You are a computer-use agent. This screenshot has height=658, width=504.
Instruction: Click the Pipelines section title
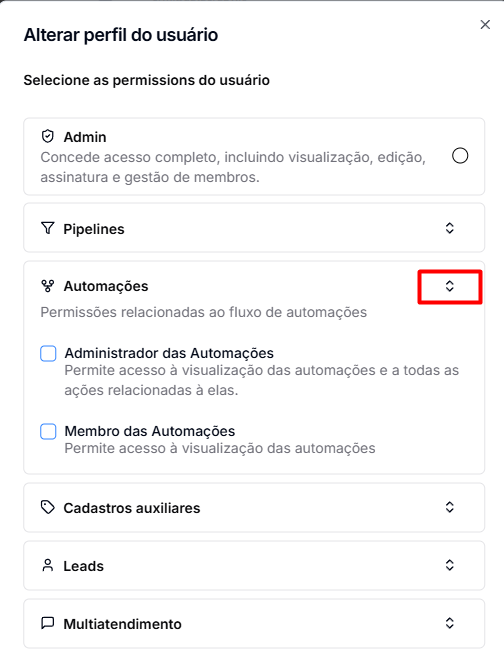click(94, 229)
